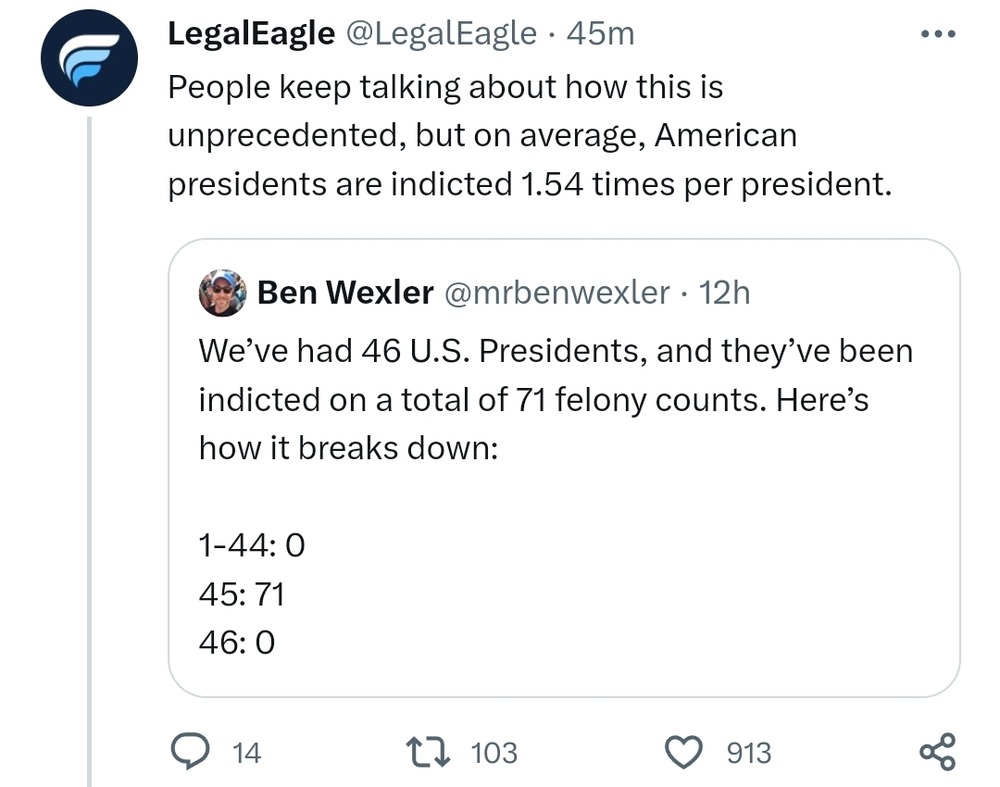The height and width of the screenshot is (787, 1000).
Task: View the 913 likes count
Action: (x=749, y=752)
